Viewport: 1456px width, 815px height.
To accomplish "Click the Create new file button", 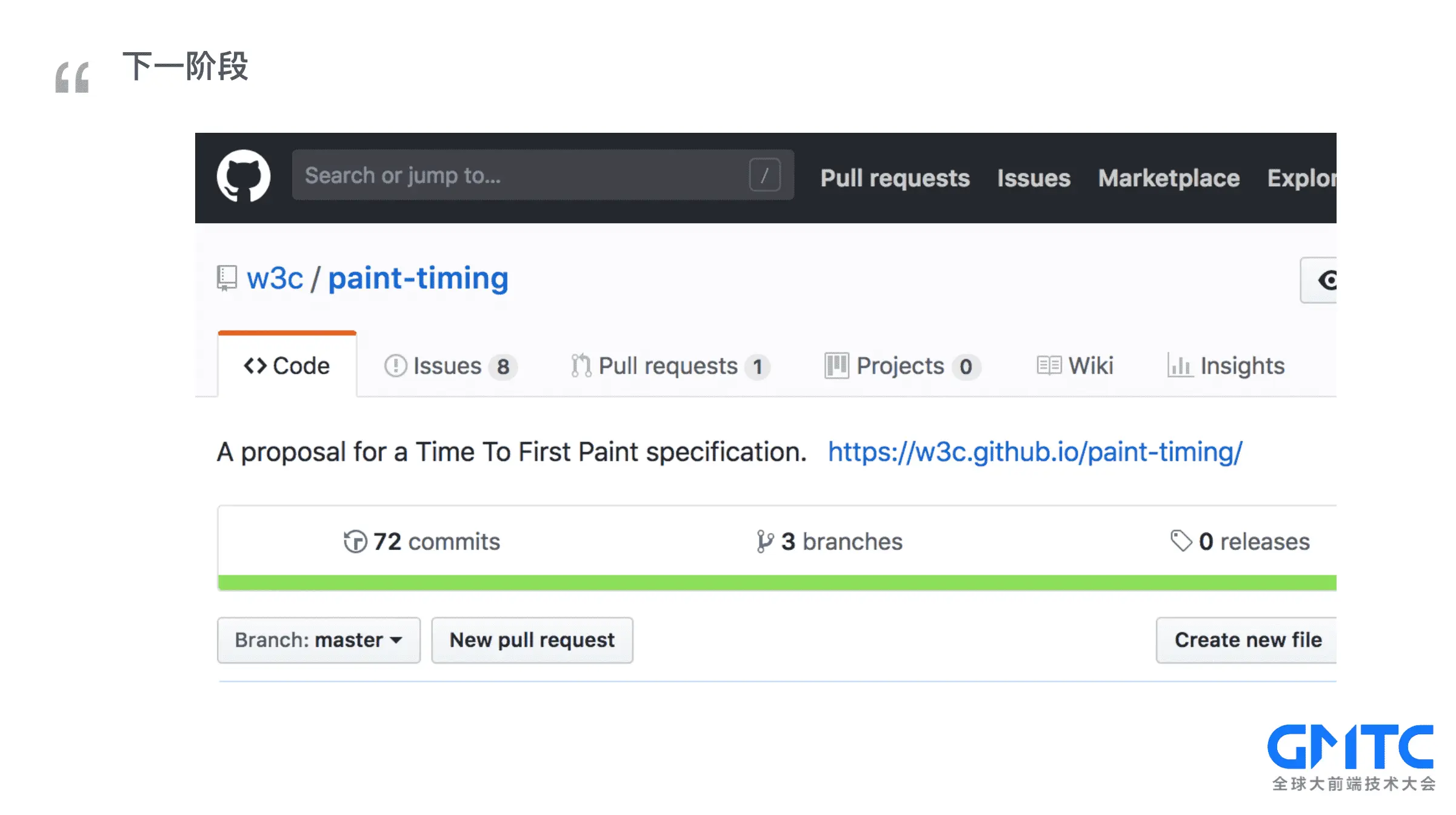I will 1246,640.
